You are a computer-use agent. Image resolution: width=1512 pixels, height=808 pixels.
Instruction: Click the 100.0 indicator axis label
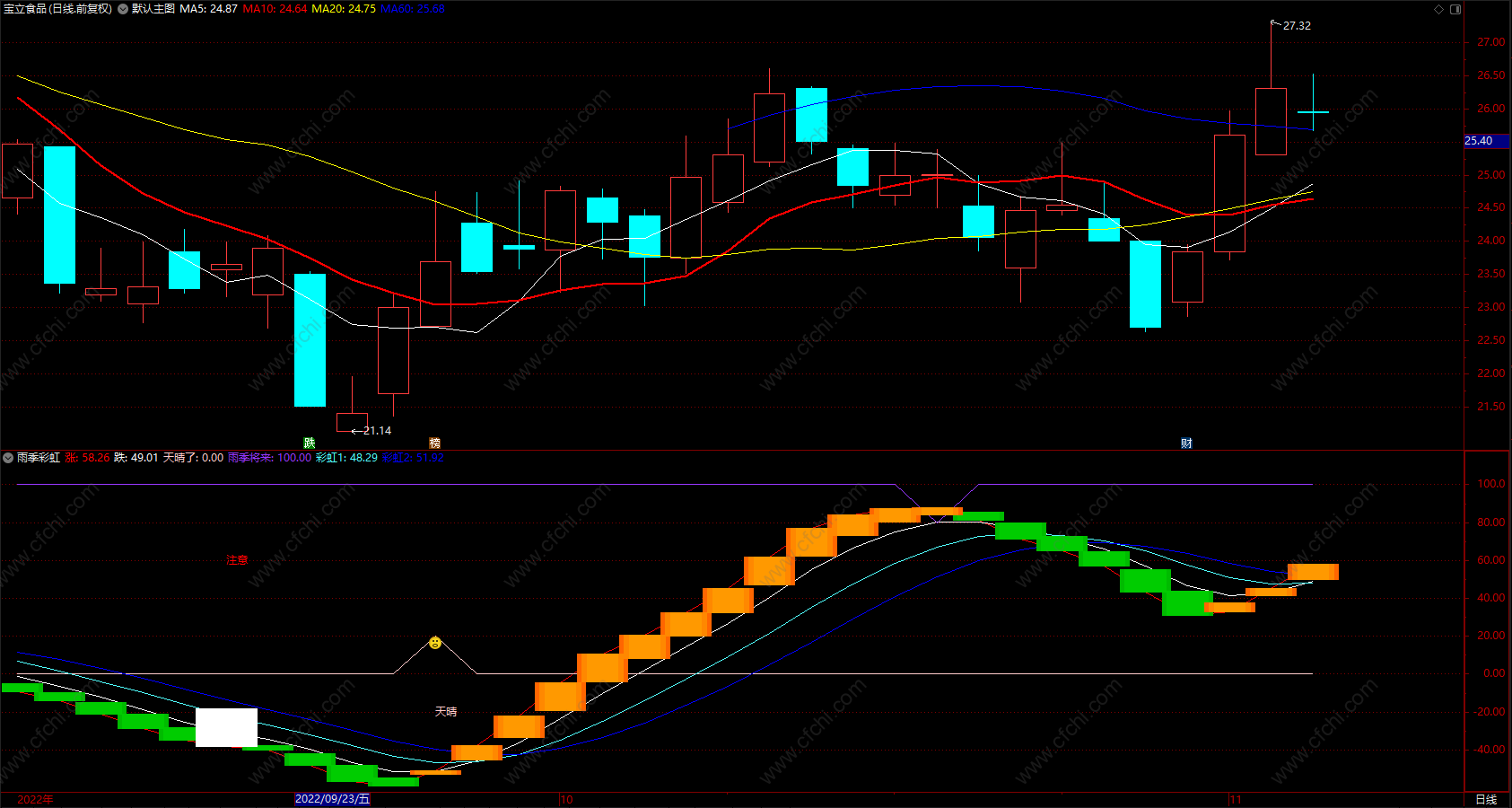tap(1491, 484)
